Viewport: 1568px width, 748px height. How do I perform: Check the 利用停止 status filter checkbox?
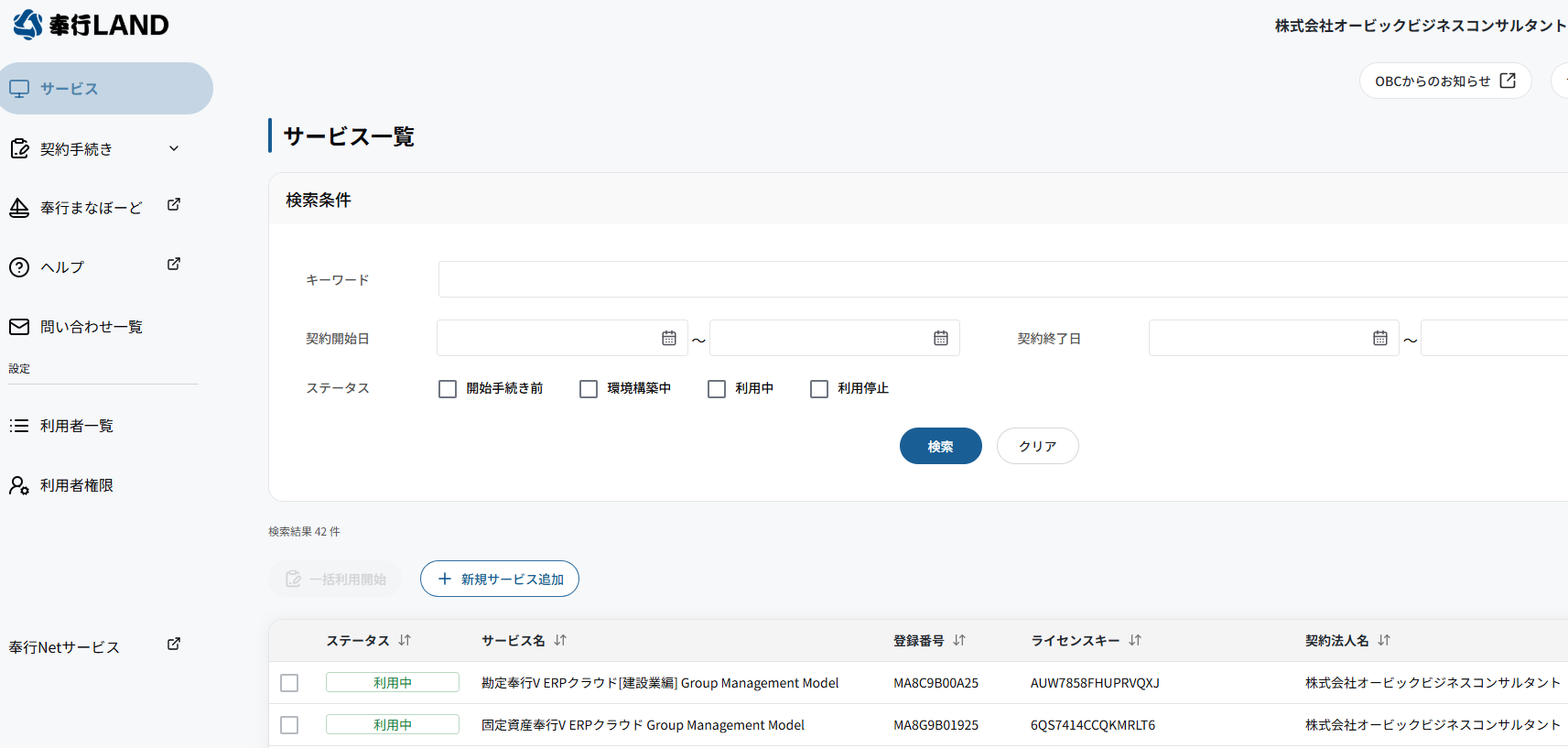click(819, 389)
